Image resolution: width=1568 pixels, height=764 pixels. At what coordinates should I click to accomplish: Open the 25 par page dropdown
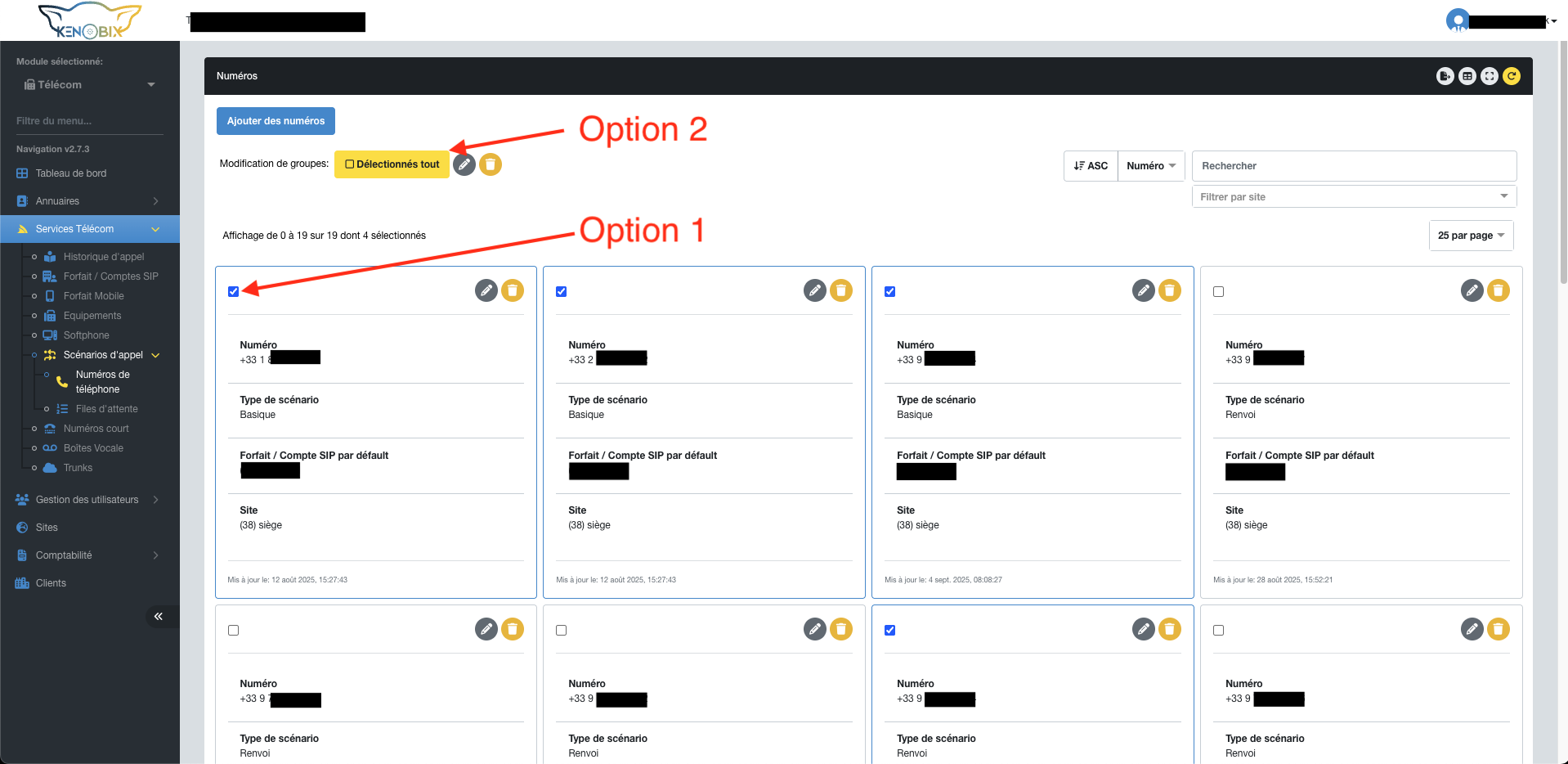[1471, 236]
